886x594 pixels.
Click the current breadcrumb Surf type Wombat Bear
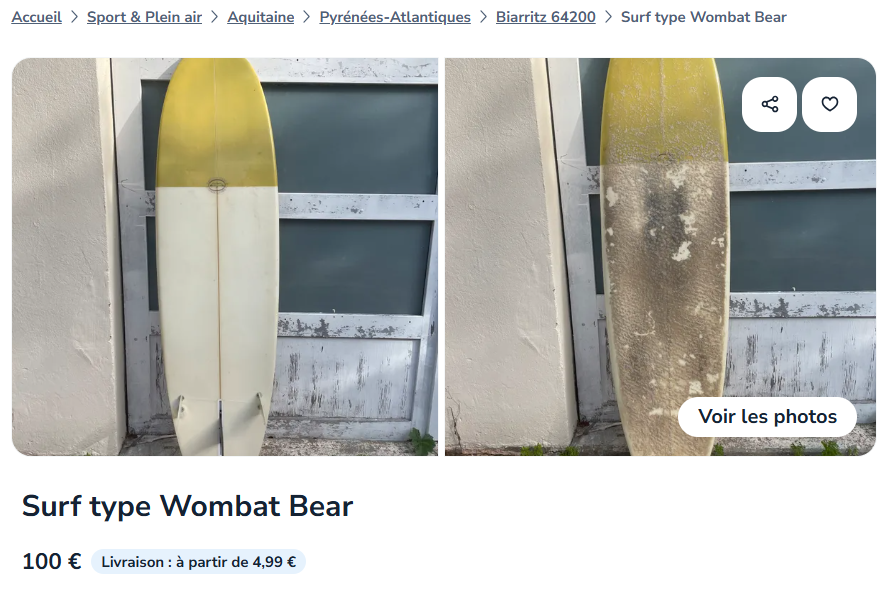pyautogui.click(x=703, y=17)
